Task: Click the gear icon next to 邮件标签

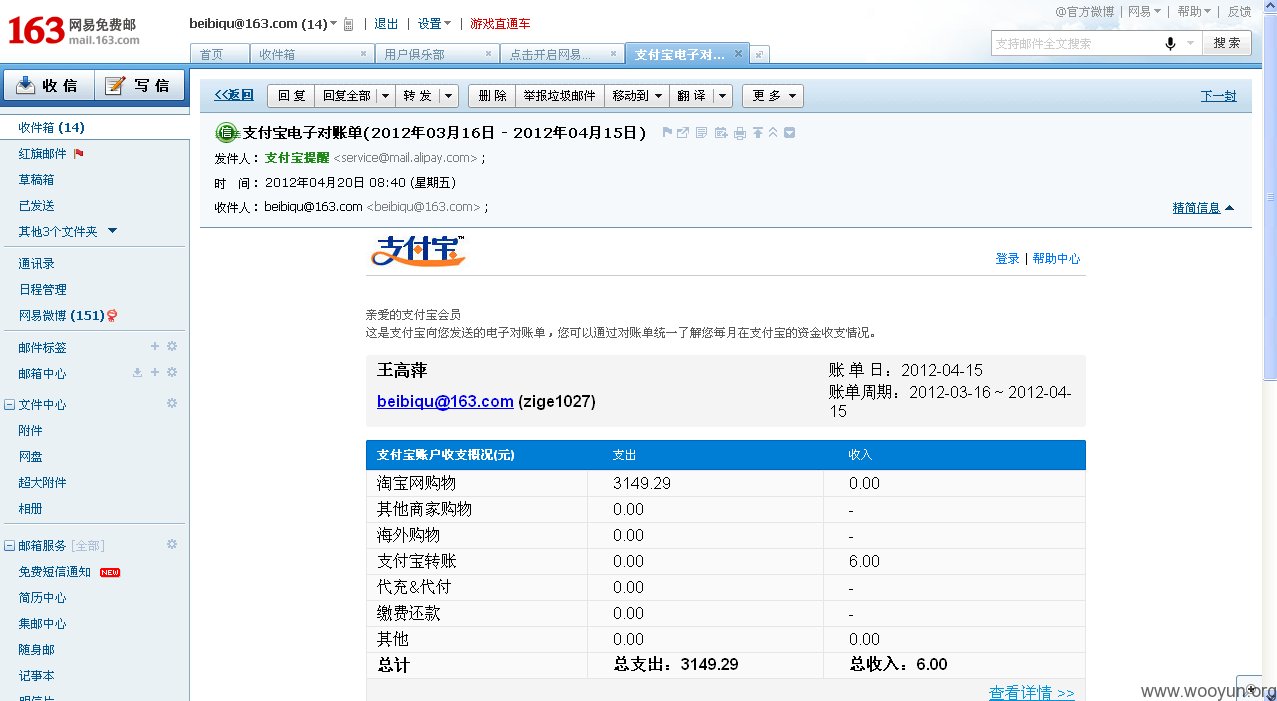Action: (172, 346)
